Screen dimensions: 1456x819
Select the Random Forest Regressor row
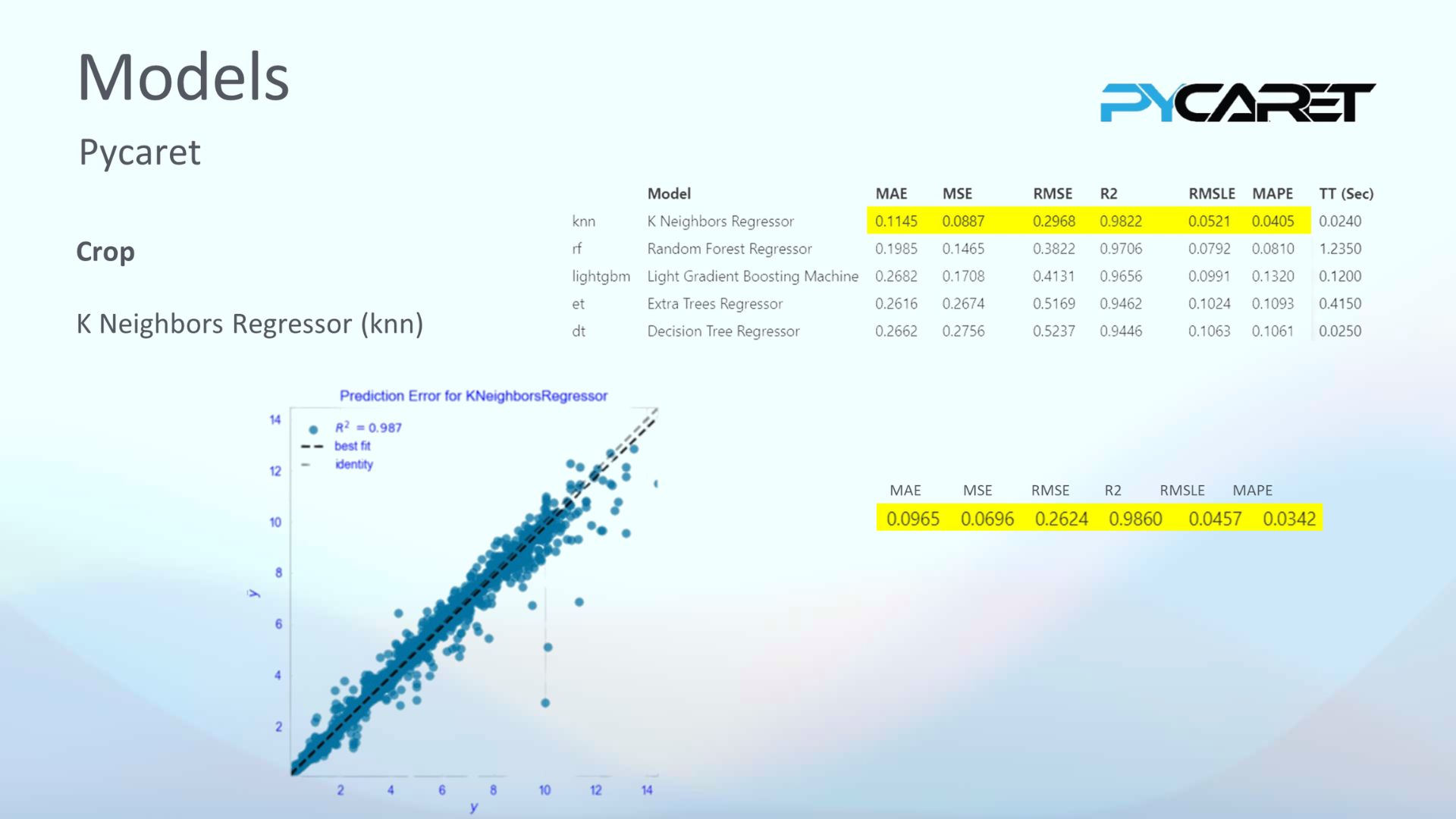(x=729, y=249)
